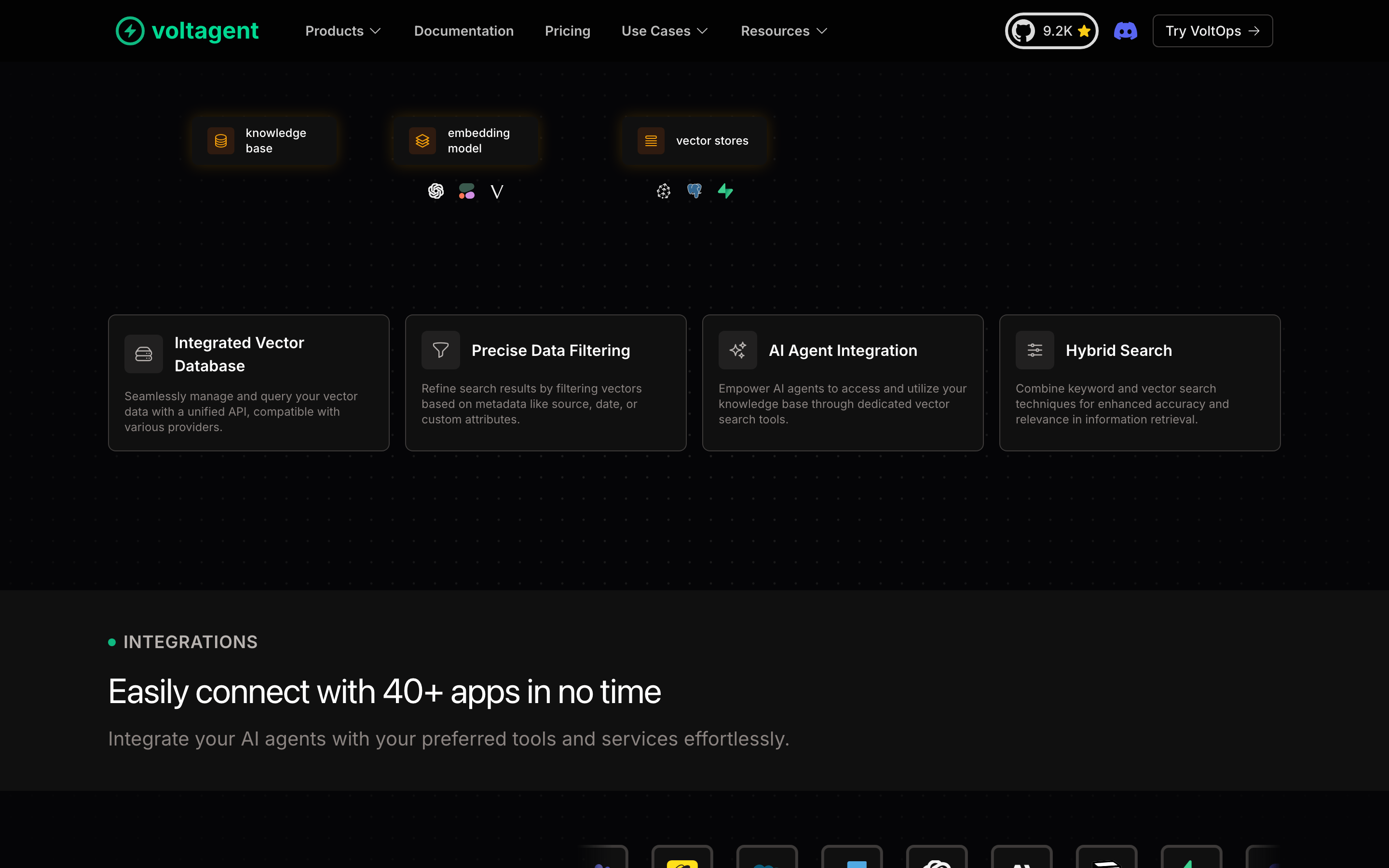Click the Hybrid Search sliders icon
The width and height of the screenshot is (1389, 868).
click(1035, 350)
